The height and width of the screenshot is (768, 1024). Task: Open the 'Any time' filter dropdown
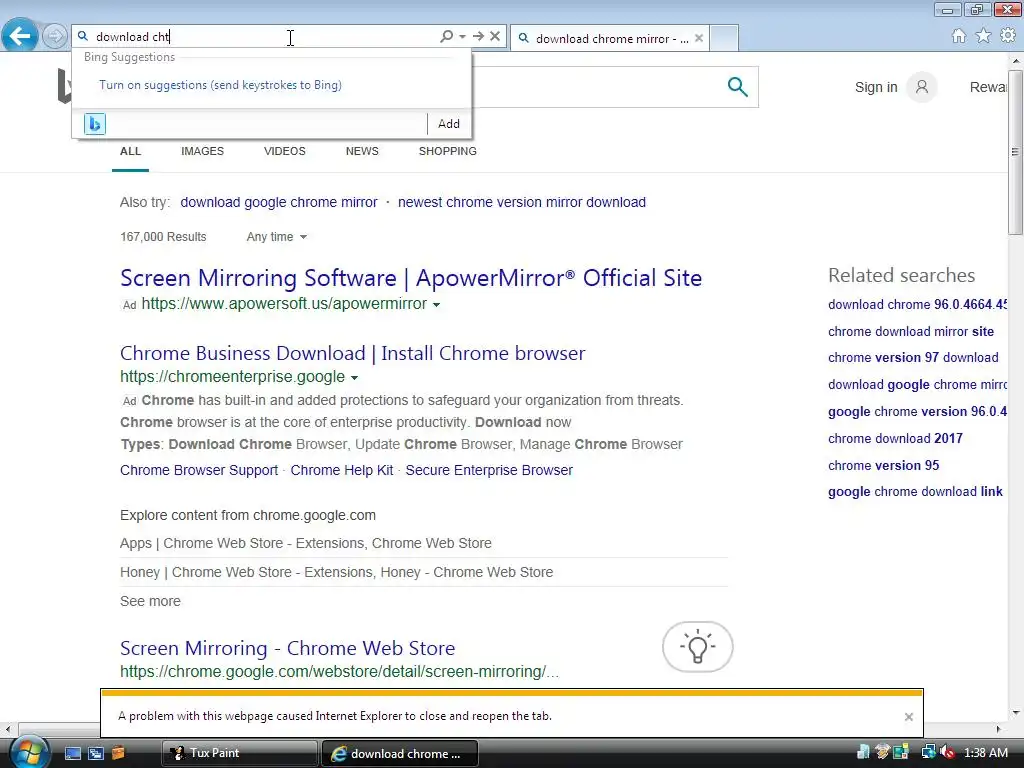(x=276, y=237)
